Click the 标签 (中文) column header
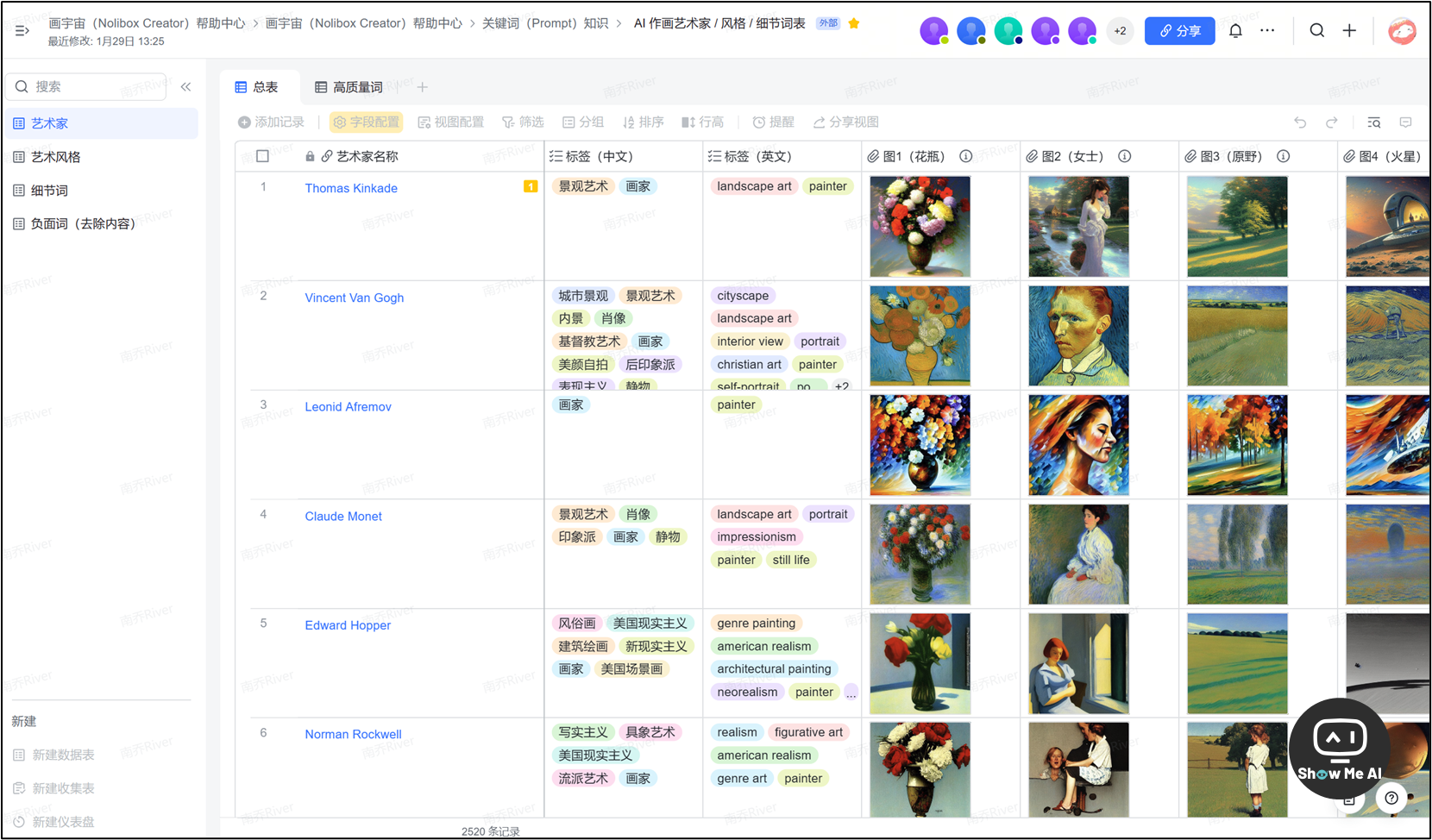 pos(624,156)
